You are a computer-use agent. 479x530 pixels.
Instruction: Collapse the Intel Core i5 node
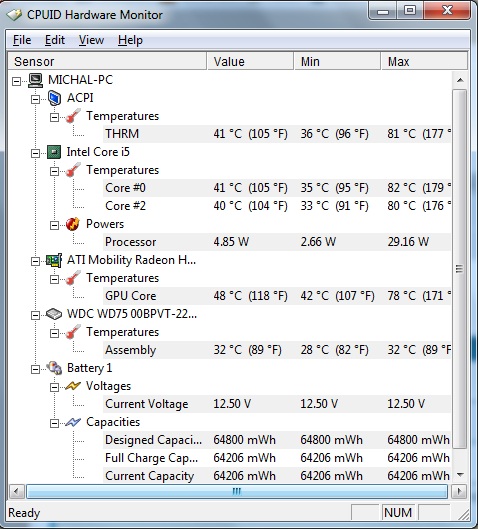click(35, 153)
